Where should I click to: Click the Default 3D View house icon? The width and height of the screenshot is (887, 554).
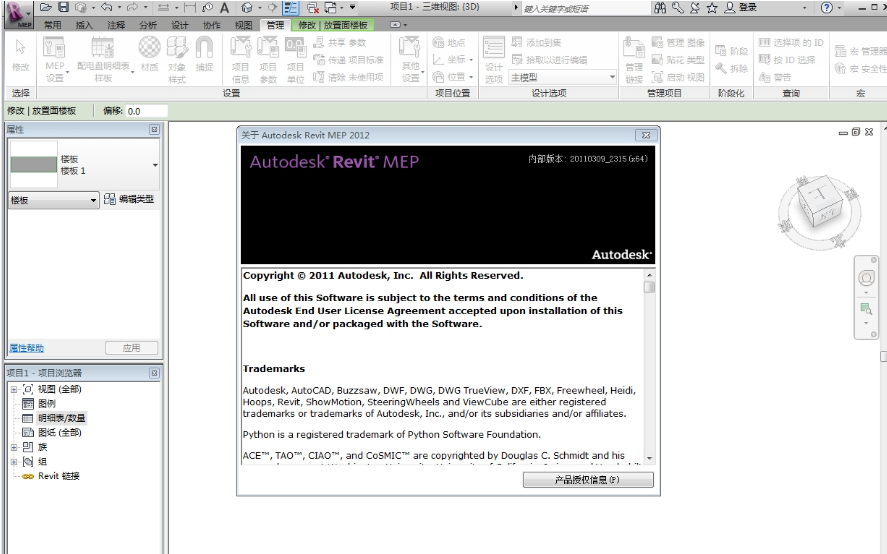[x=247, y=7]
